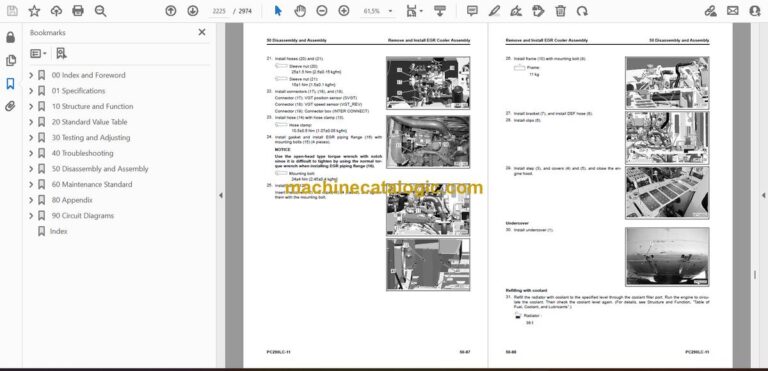Expand the 20 Standard Value Table bookmark
This screenshot has height=371, width=768.
(31, 122)
